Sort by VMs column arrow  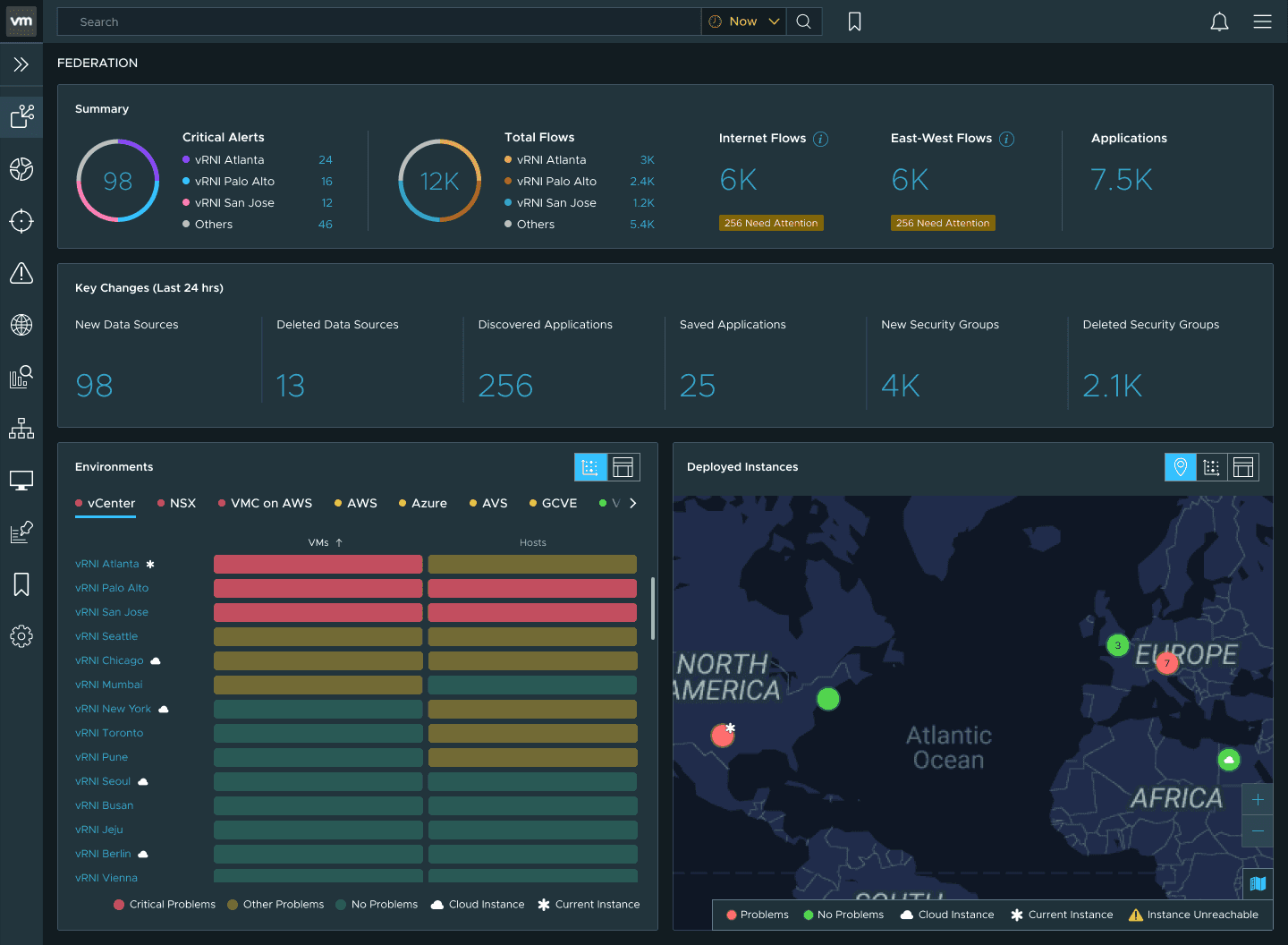point(339,542)
